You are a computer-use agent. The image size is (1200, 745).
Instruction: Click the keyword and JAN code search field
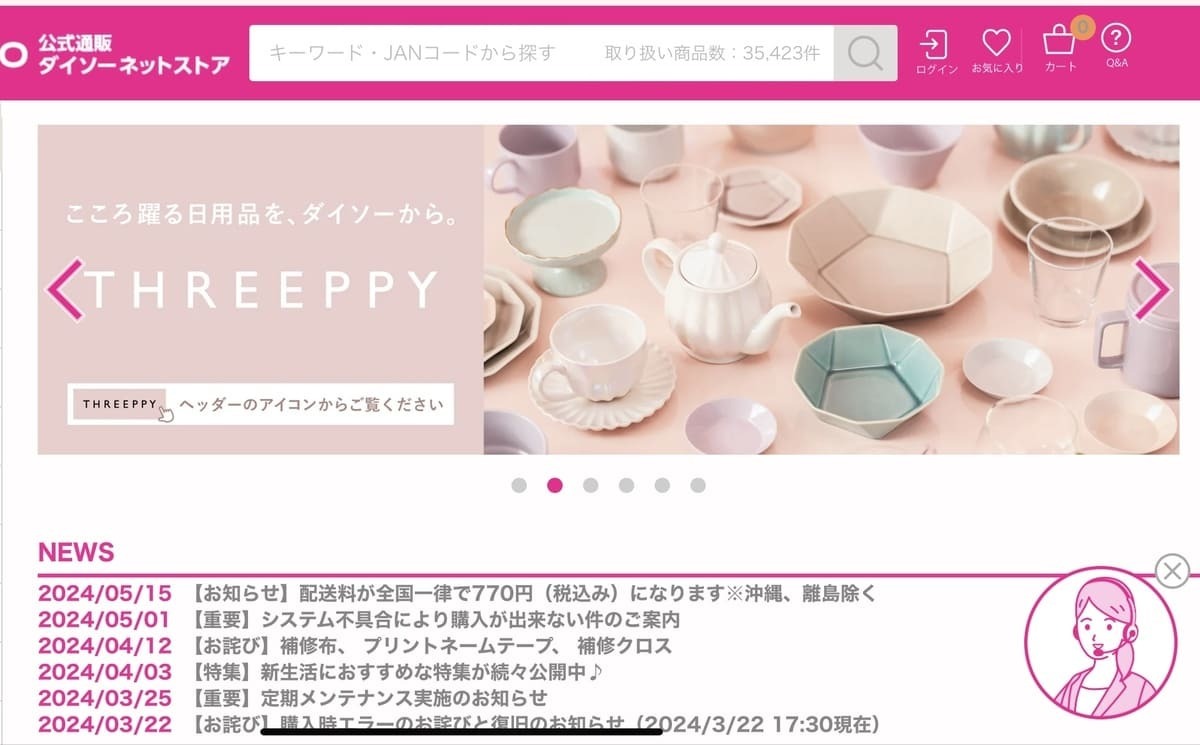[541, 53]
